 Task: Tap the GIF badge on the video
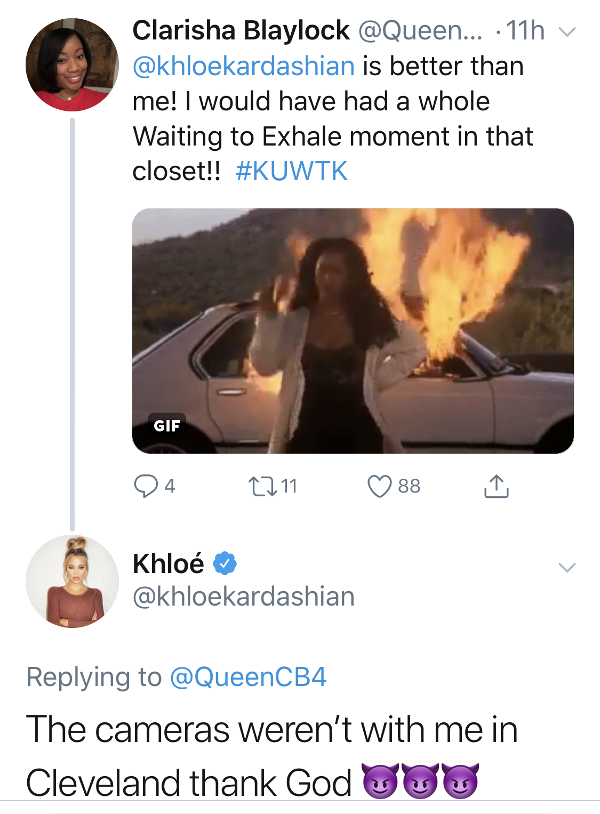click(167, 426)
